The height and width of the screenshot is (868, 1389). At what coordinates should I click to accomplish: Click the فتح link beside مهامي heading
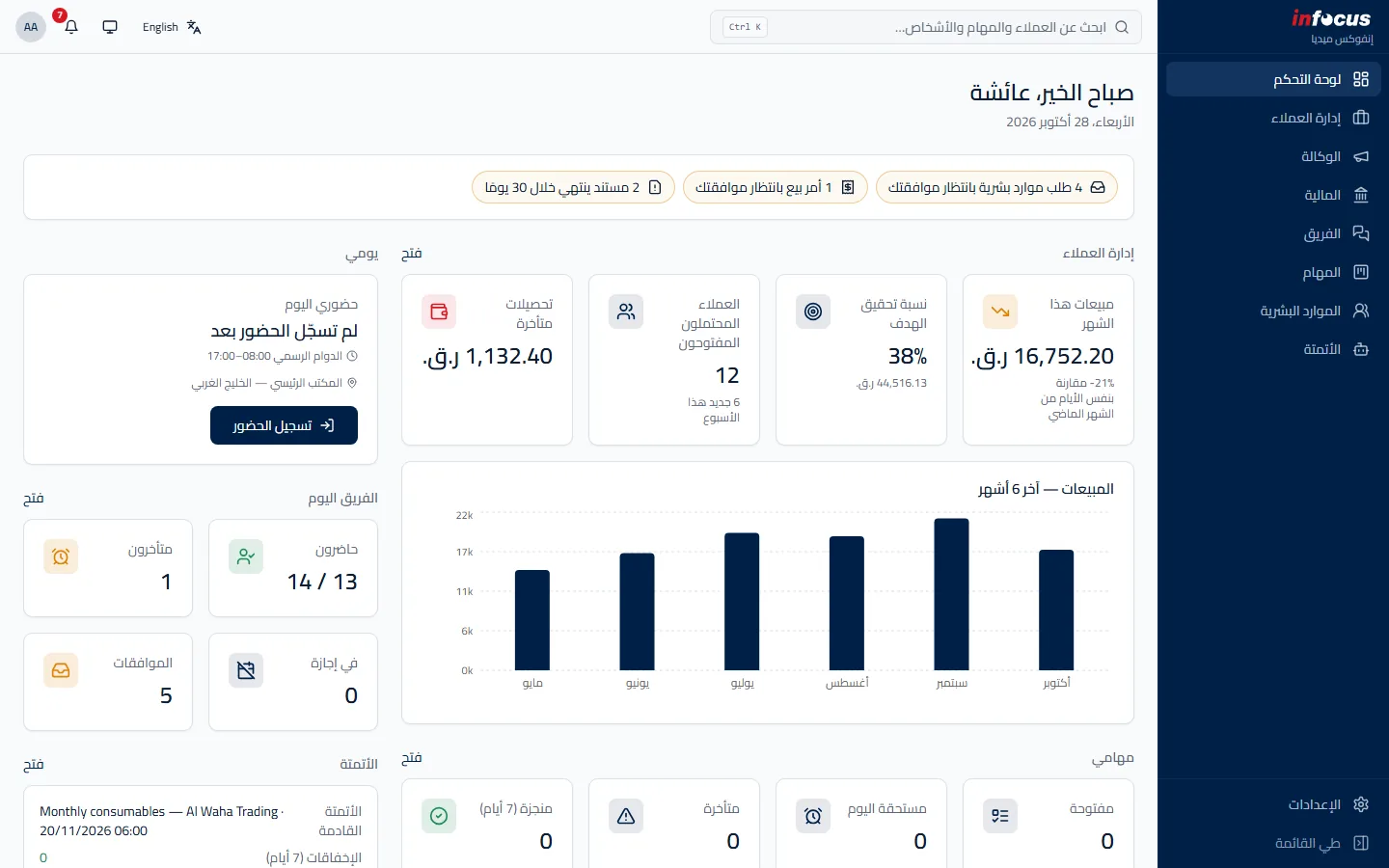pyautogui.click(x=412, y=758)
